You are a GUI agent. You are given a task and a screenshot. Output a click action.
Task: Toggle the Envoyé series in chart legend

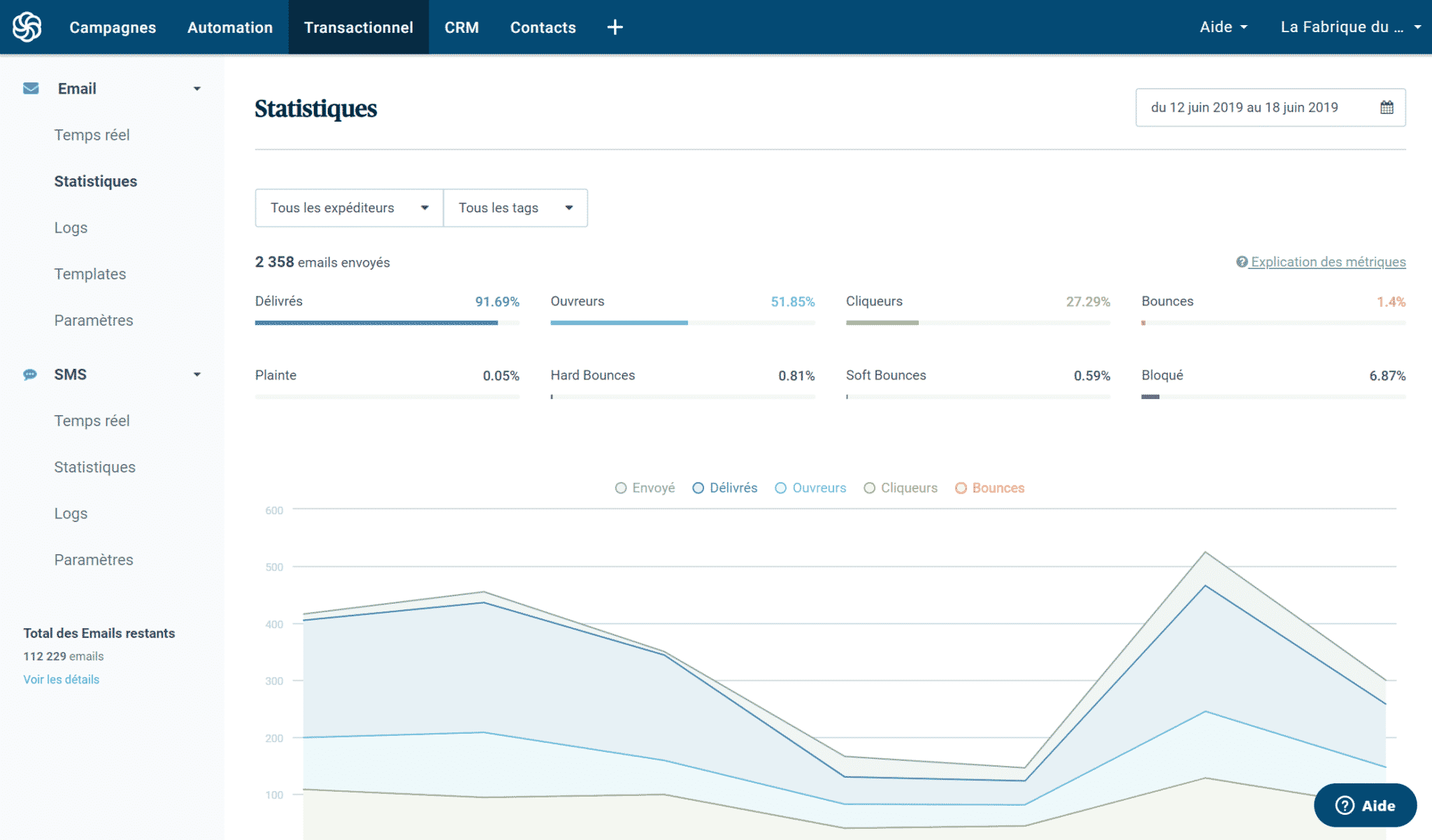pos(645,488)
